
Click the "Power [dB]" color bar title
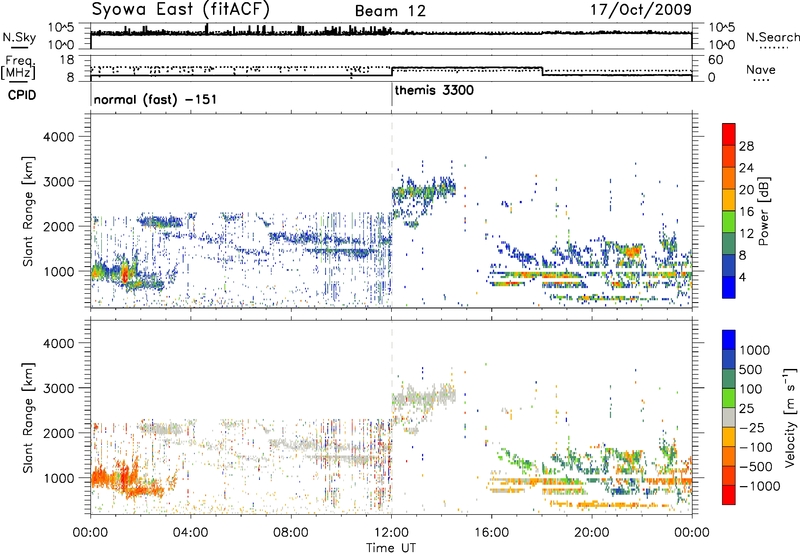[x=763, y=211]
